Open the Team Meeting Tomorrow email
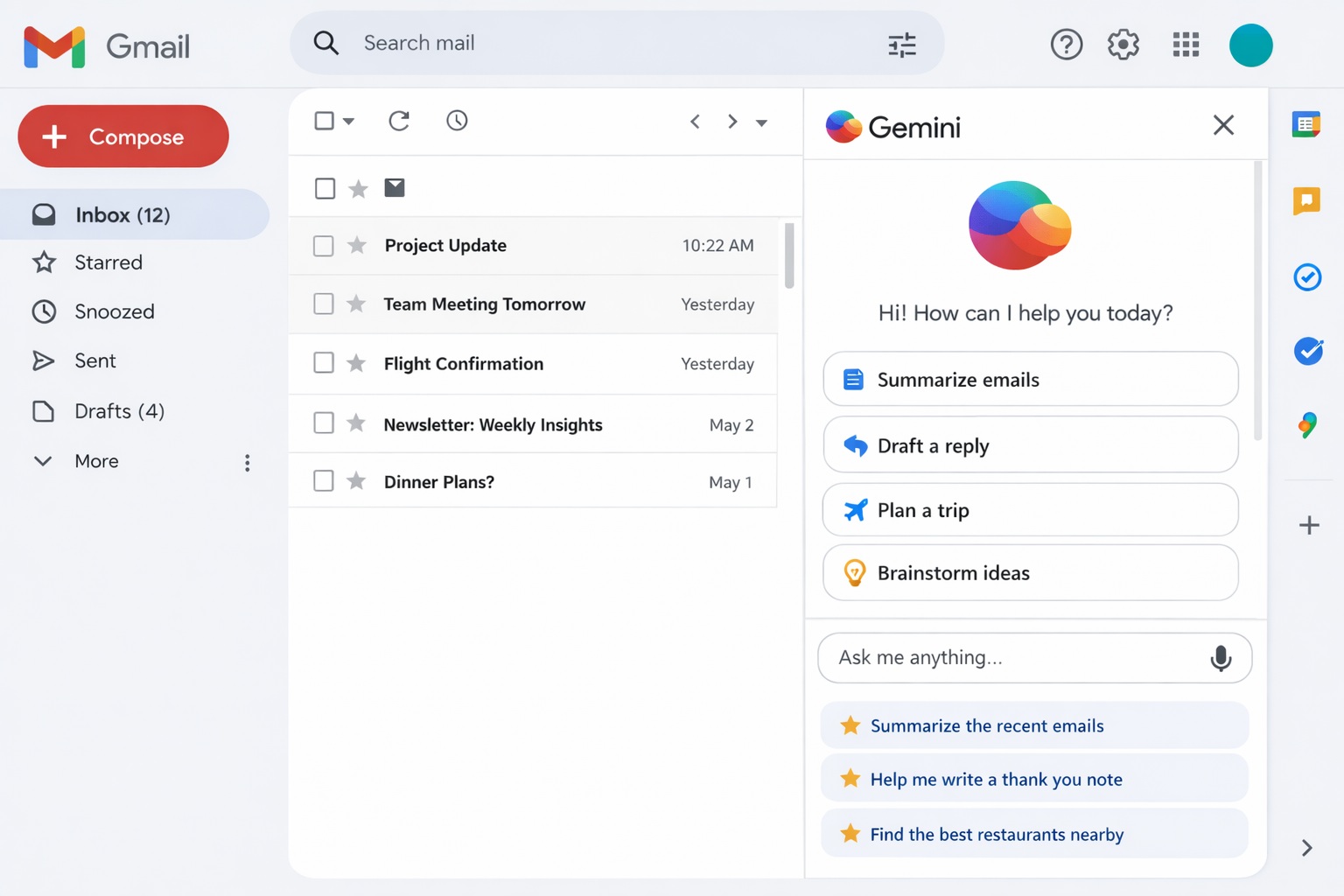 (533, 304)
